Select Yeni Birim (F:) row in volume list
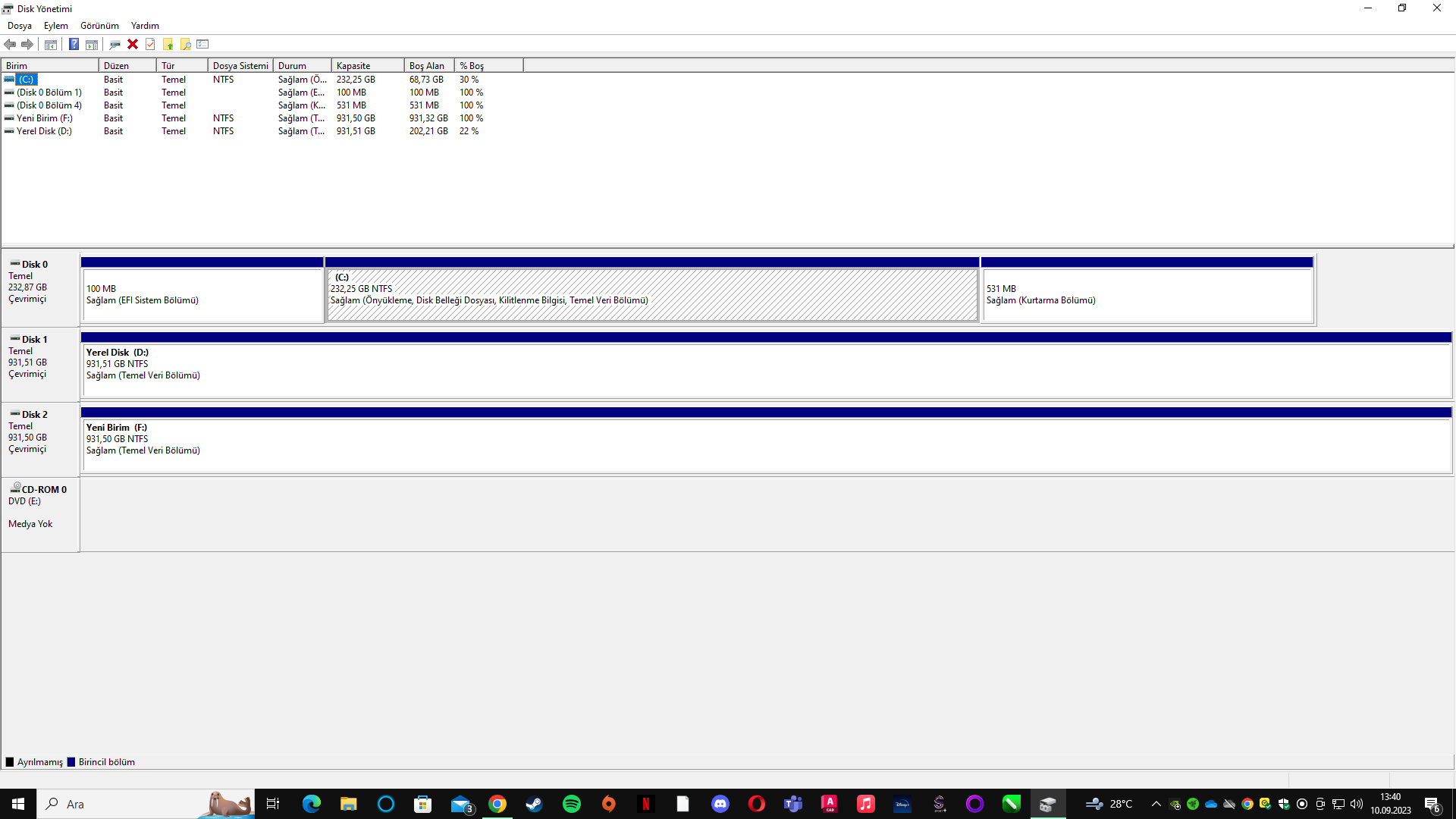The width and height of the screenshot is (1456, 819). point(45,118)
